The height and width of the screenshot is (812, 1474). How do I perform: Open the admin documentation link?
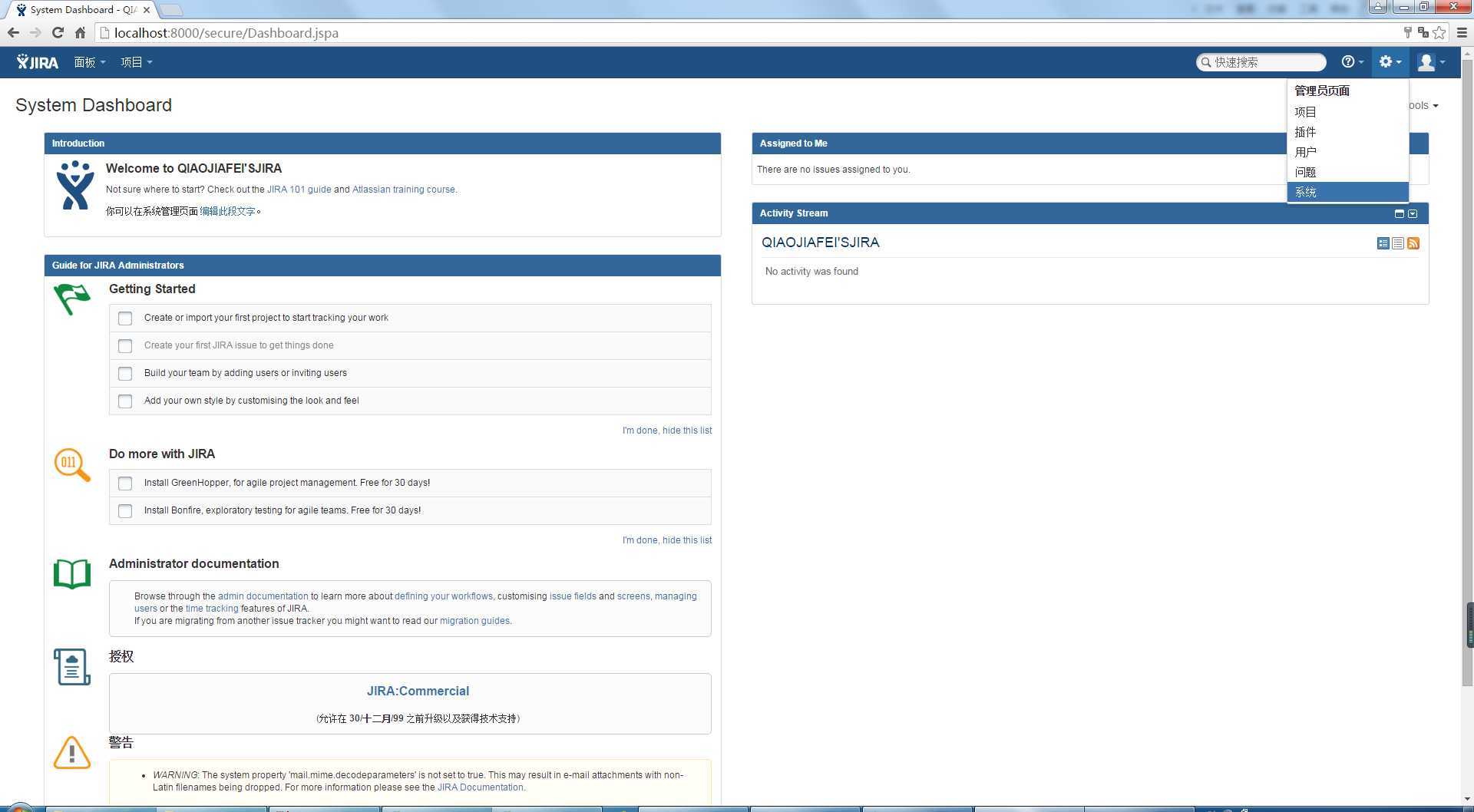tap(263, 596)
